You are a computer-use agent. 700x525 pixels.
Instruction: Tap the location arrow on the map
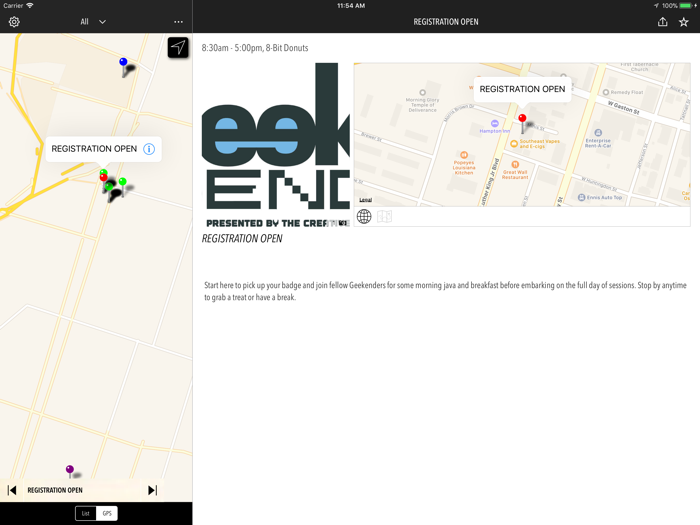178,47
